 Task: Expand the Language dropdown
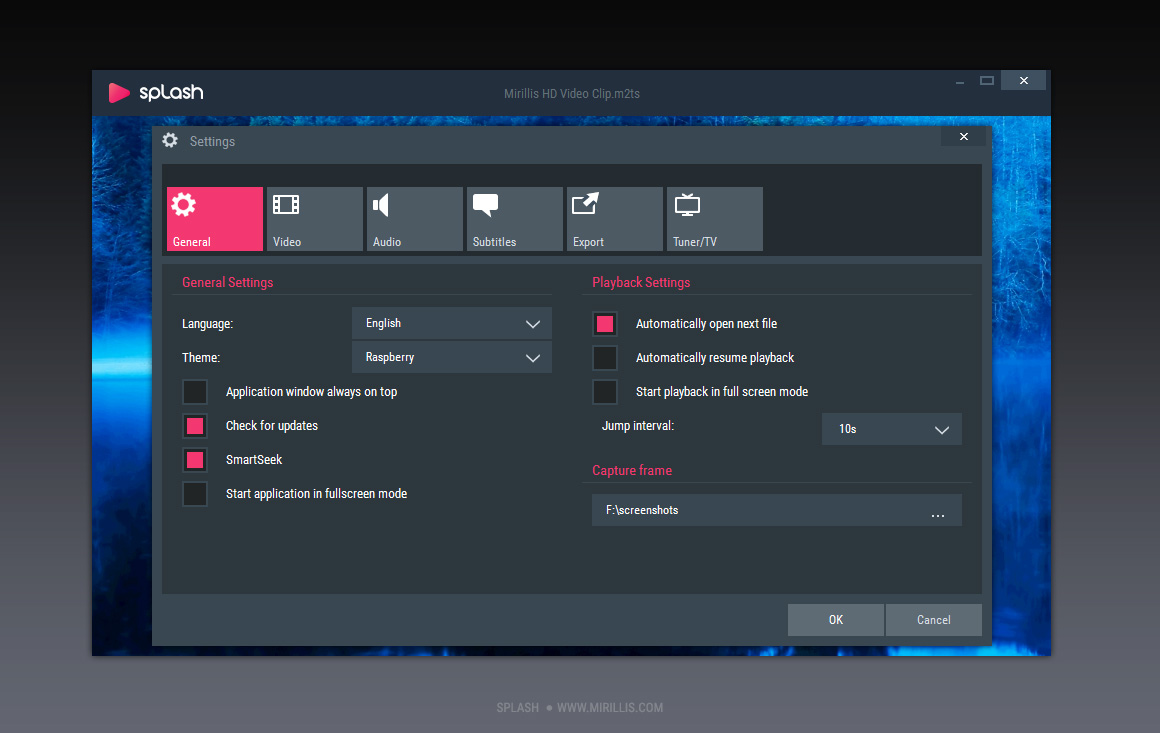pos(452,323)
